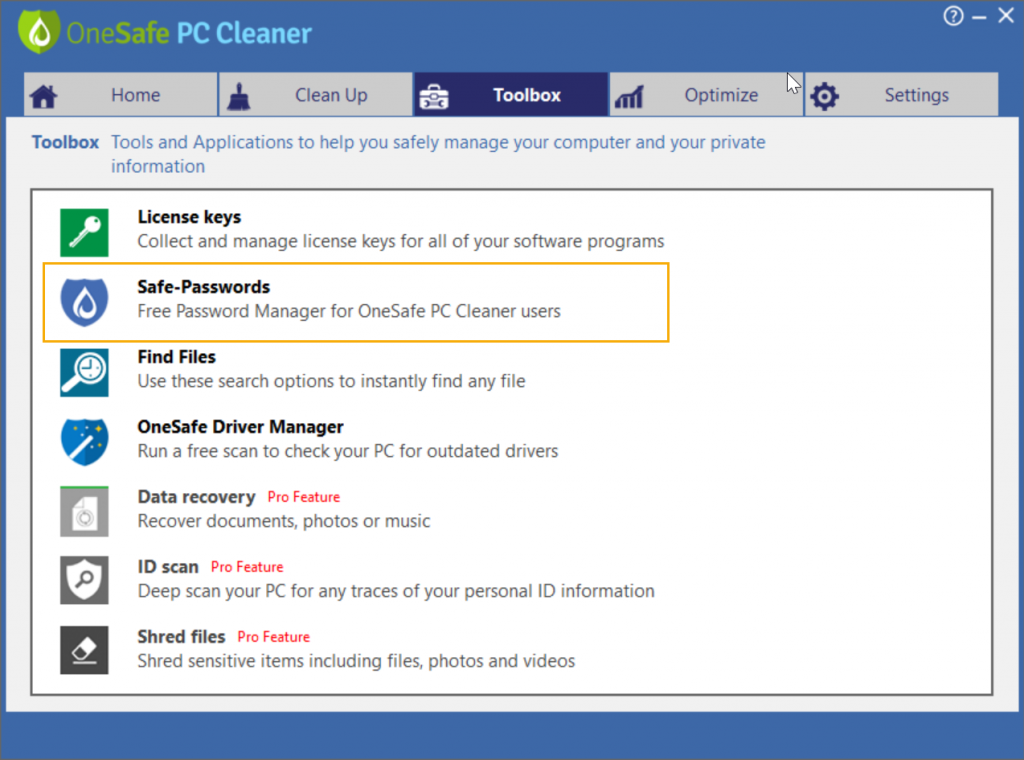Open the OneSafe Driver Manager icon
1024x760 pixels.
coord(84,442)
